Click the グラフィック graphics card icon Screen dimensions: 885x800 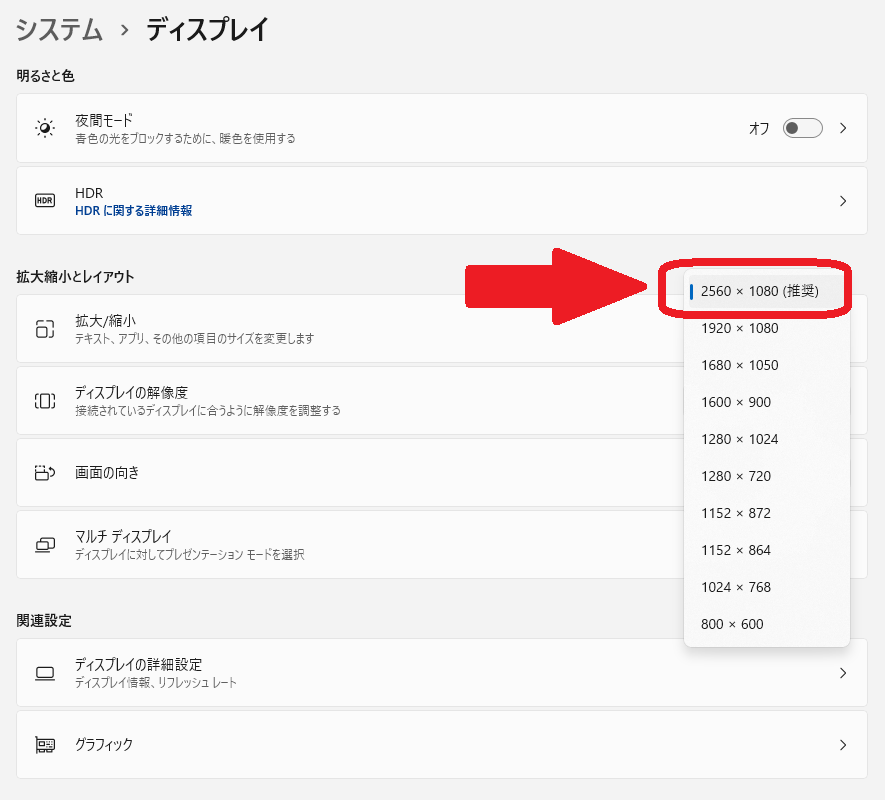tap(45, 745)
